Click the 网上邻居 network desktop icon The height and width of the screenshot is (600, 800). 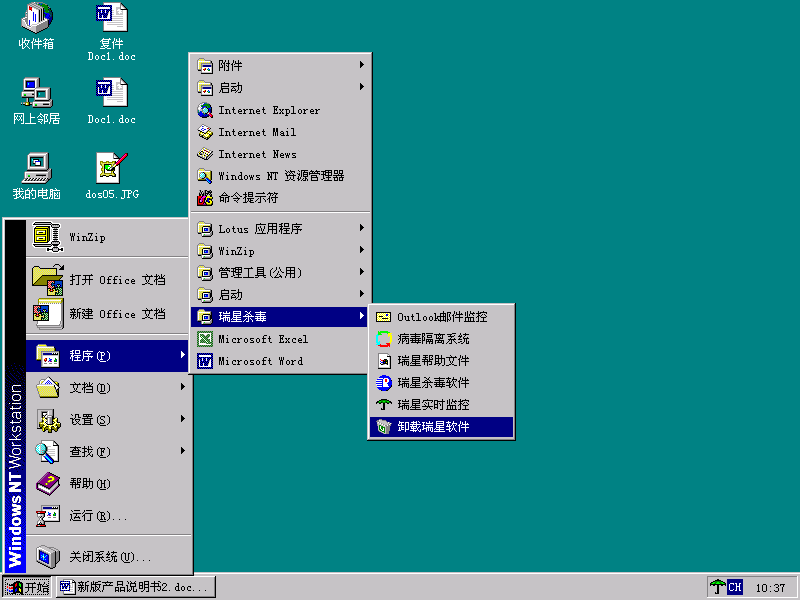click(x=36, y=101)
